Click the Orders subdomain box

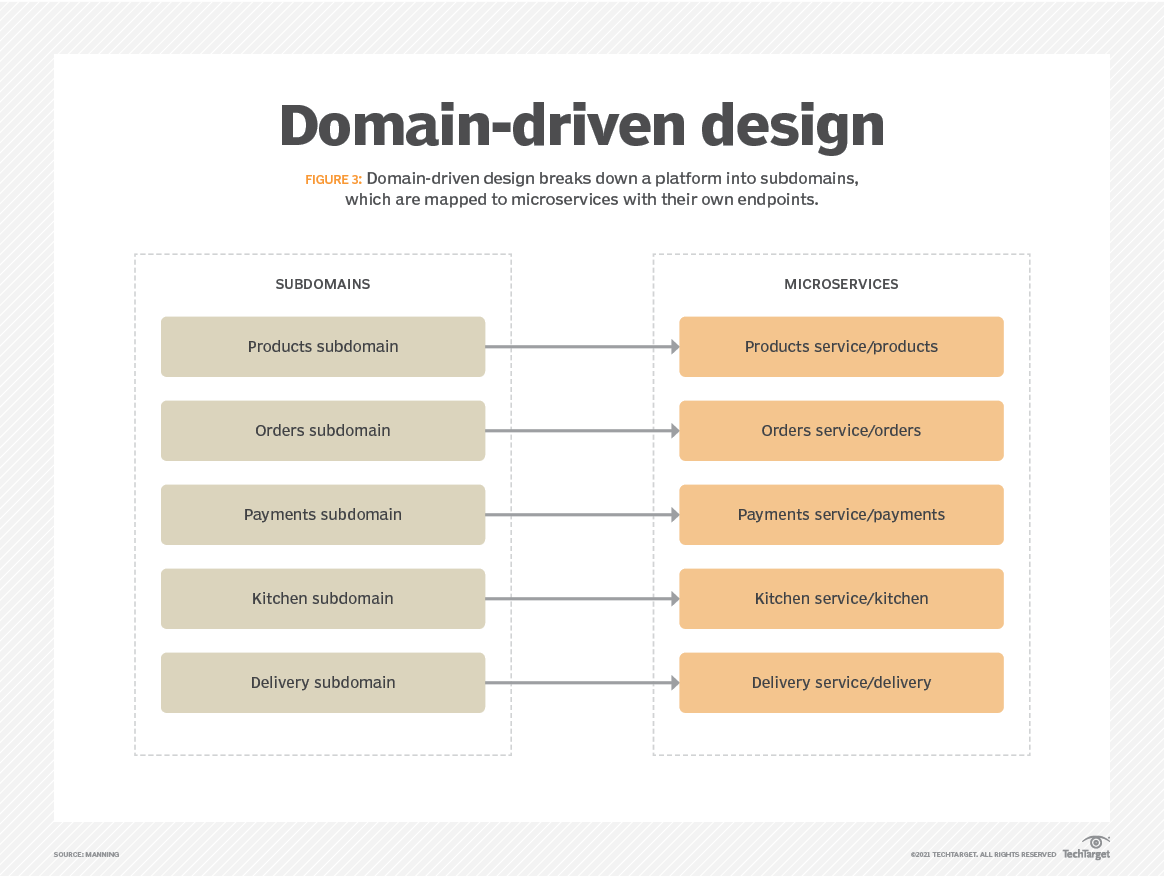(x=323, y=431)
